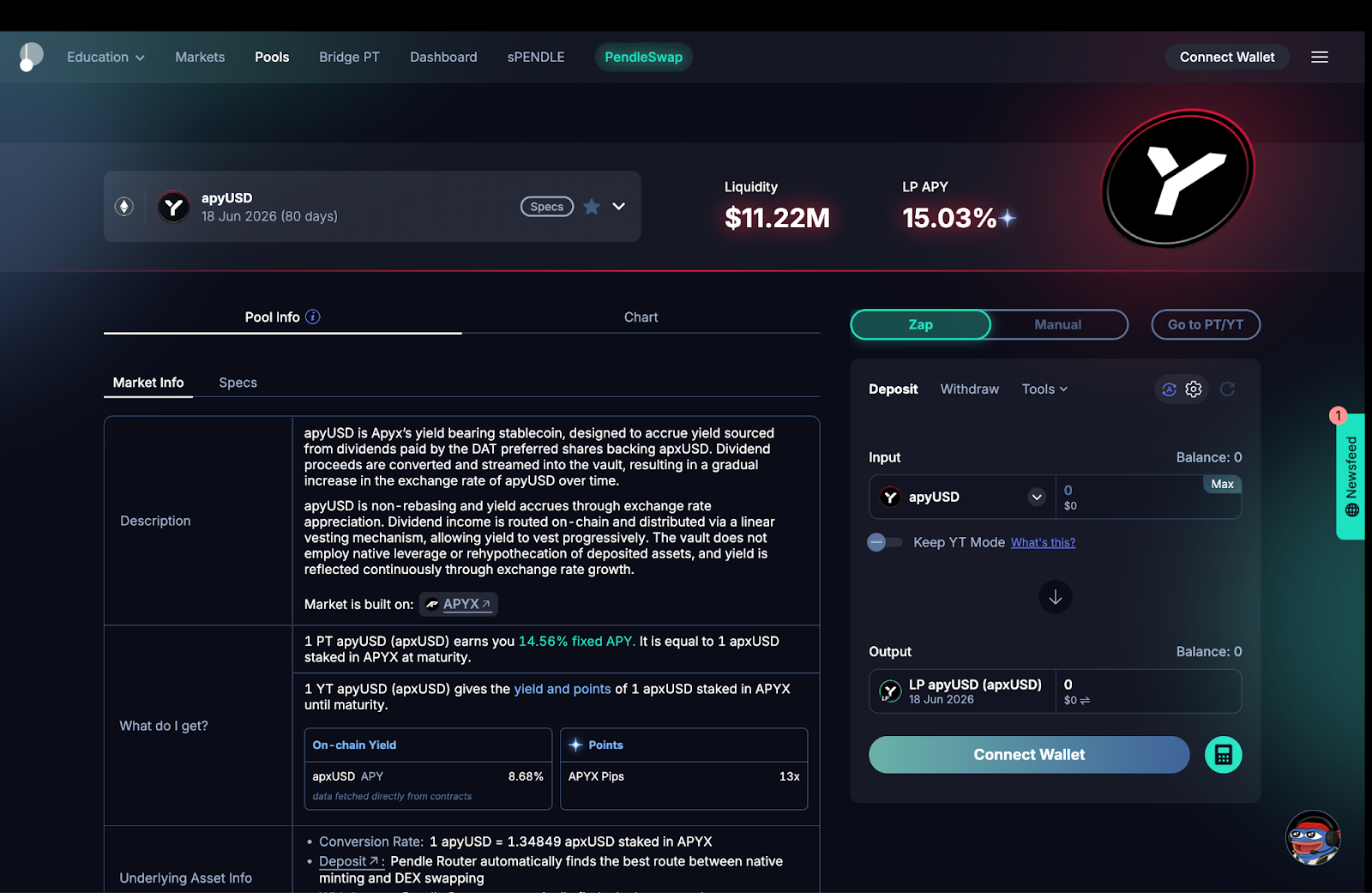The image size is (1372, 893).
Task: Click the large Connect Wallet button
Action: [x=1029, y=755]
